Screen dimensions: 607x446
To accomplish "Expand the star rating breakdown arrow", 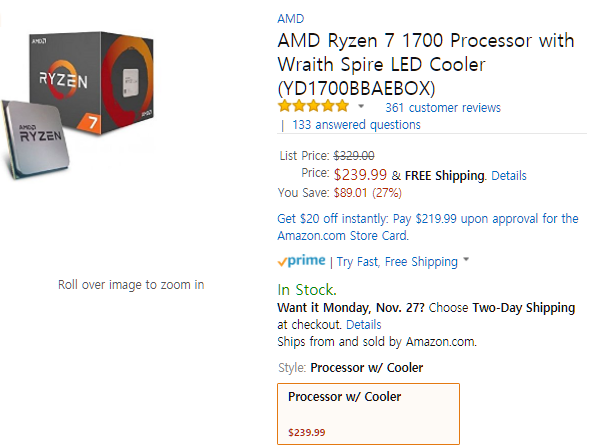I will pyautogui.click(x=361, y=107).
